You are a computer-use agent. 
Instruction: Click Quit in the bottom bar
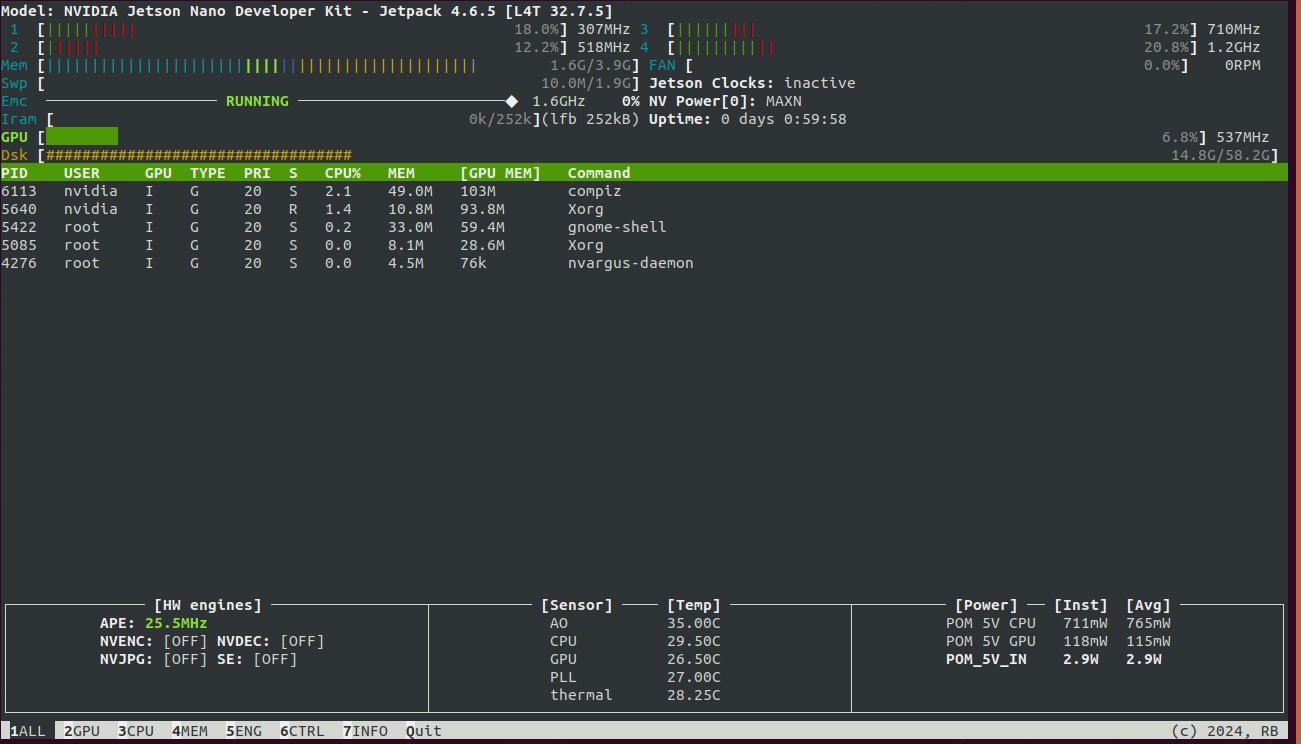pos(424,731)
